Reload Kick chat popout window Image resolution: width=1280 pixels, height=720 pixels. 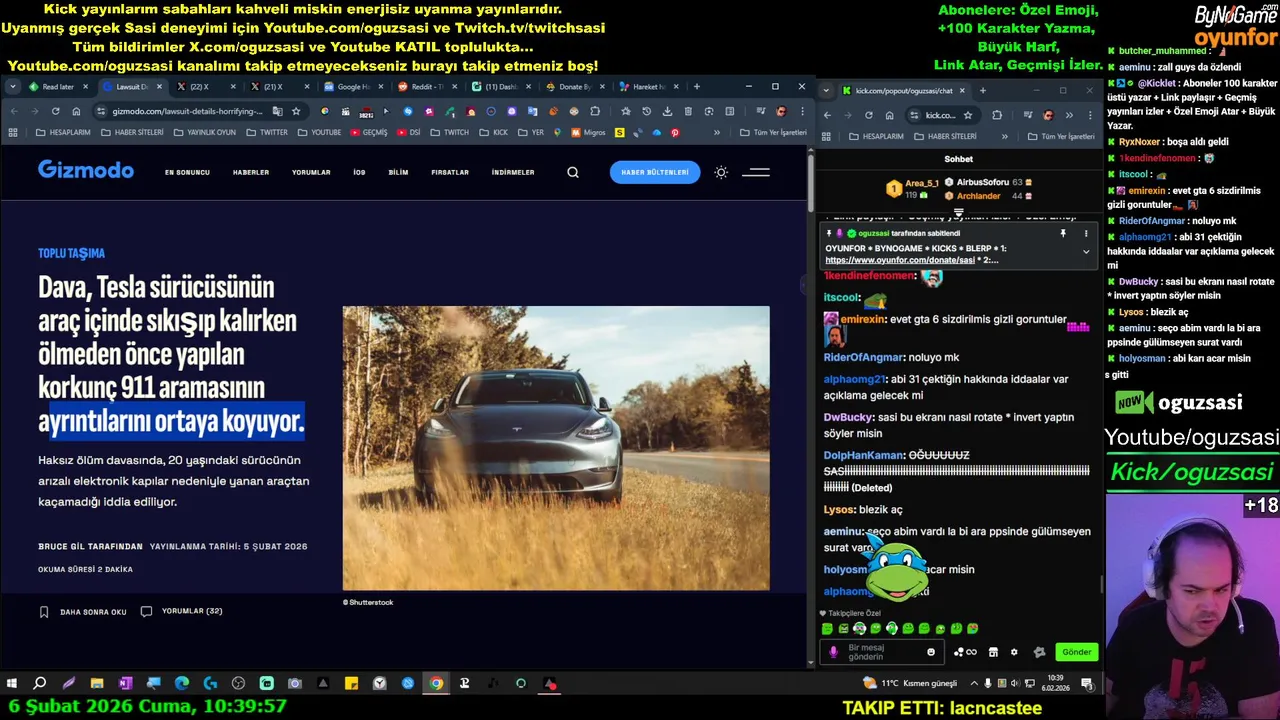pos(868,115)
